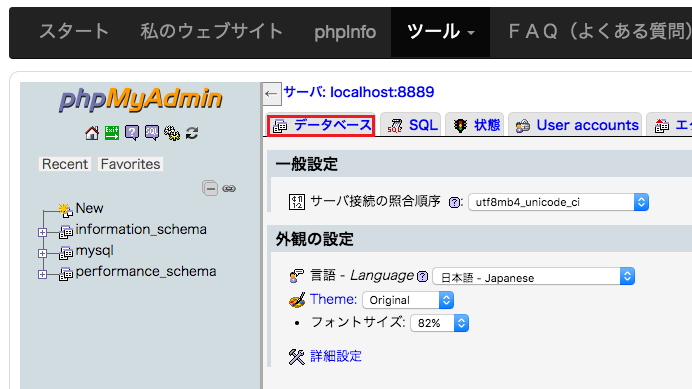Reload navigation panel with refresh icon
This screenshot has height=389, width=692.
coord(192,133)
